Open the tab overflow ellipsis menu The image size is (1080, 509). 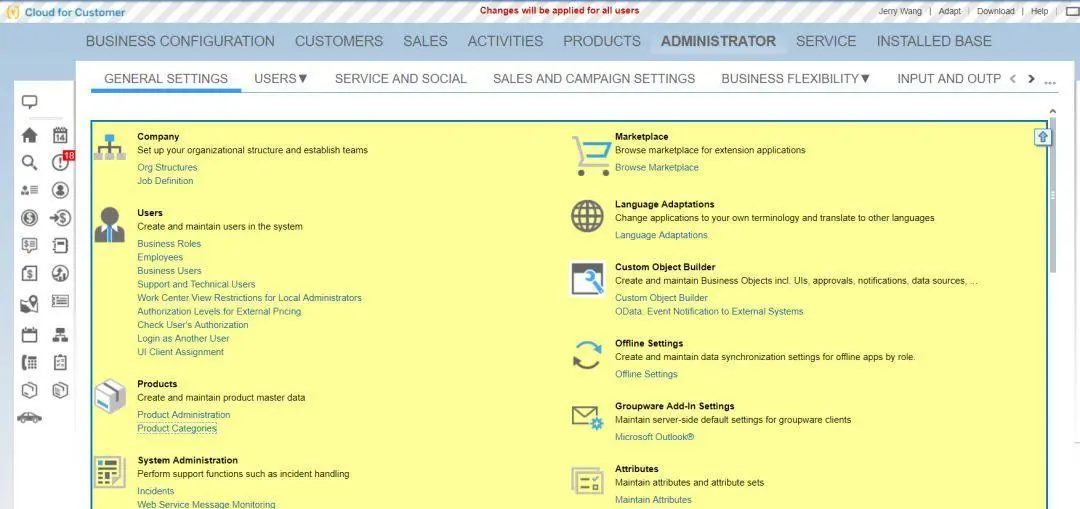coord(1050,82)
